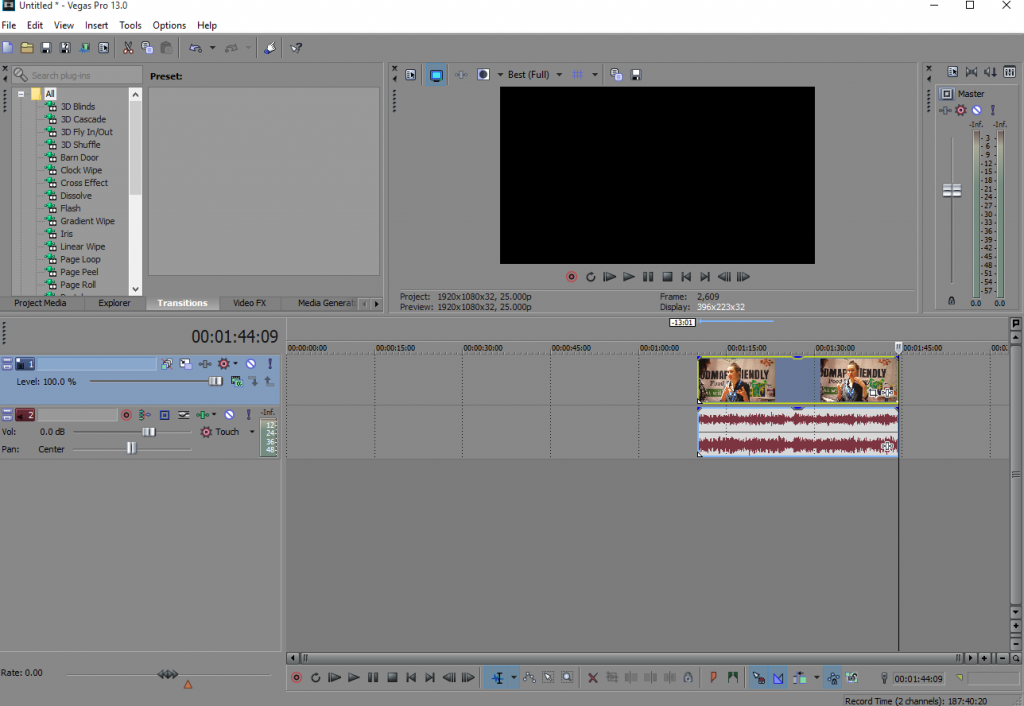Select the Cross Effect transition
The height and width of the screenshot is (706, 1024).
pyautogui.click(x=84, y=183)
